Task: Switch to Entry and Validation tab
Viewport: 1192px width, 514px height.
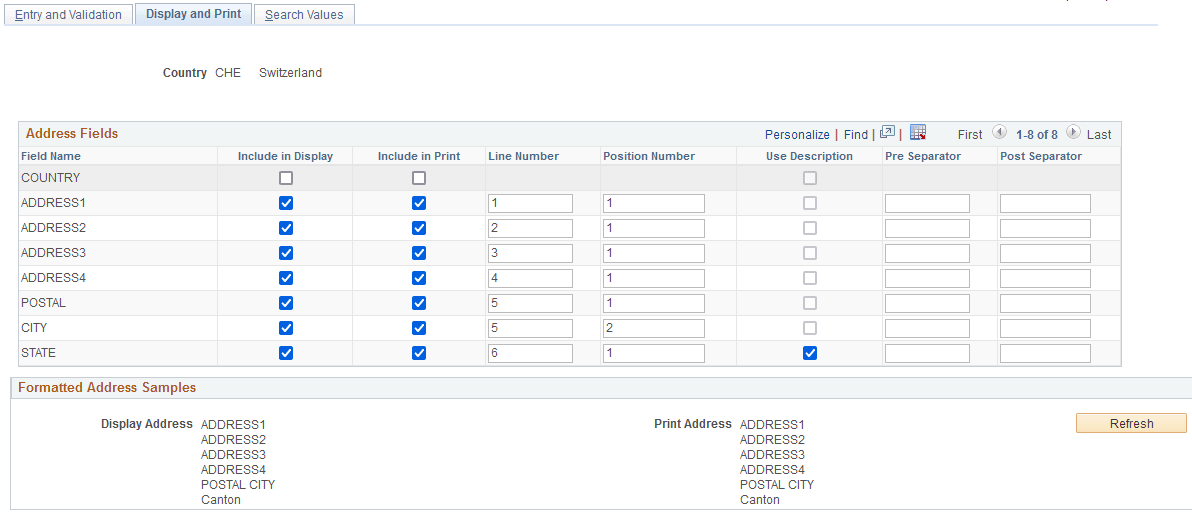Action: (x=68, y=14)
